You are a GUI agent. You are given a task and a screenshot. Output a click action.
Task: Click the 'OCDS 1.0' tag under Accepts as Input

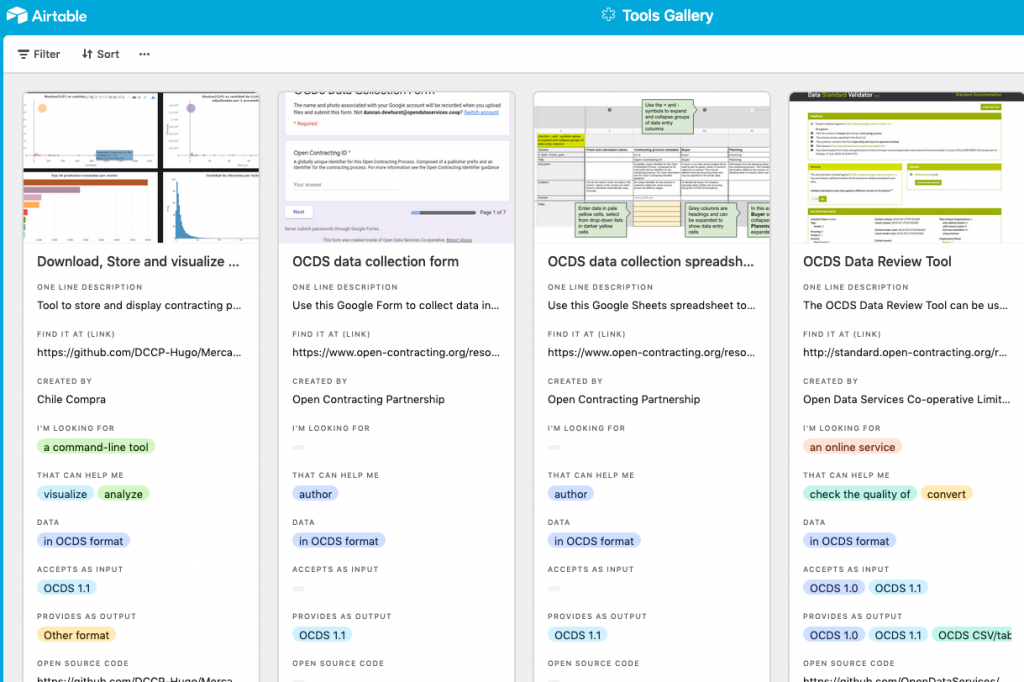834,588
